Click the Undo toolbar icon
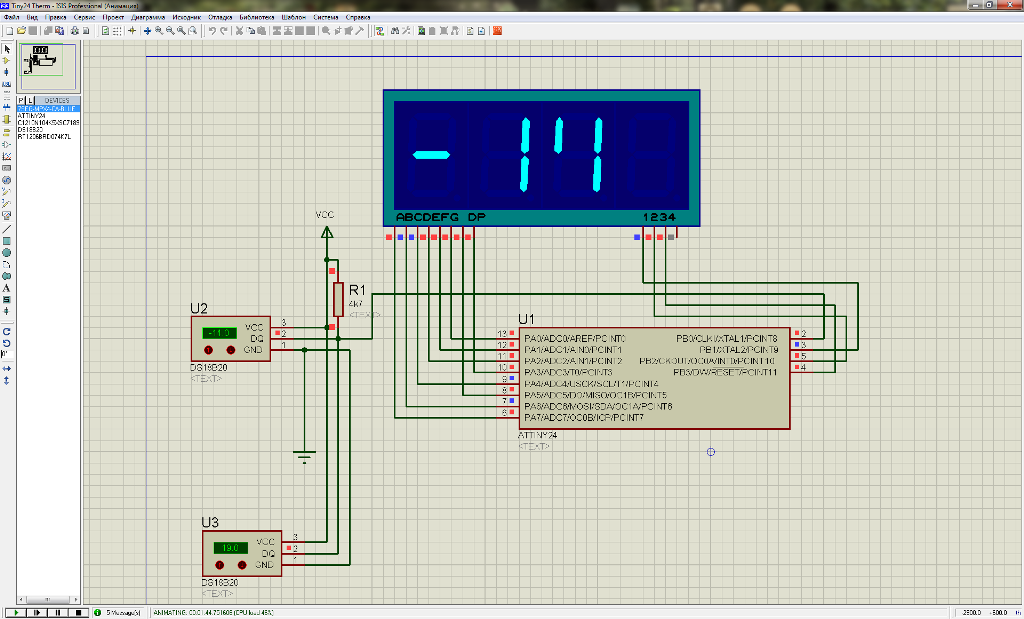1024x619 pixels. click(211, 31)
